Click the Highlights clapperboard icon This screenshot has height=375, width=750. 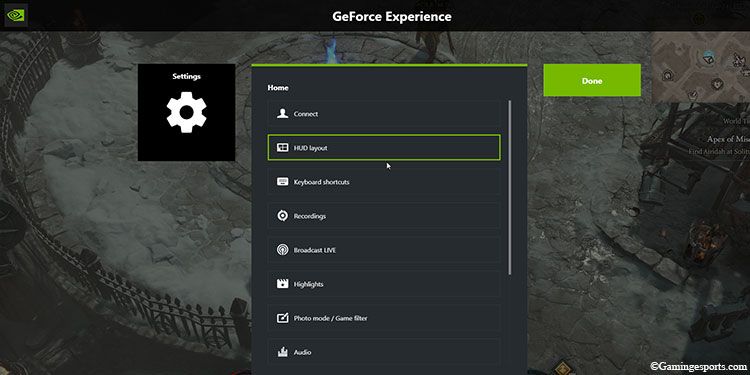pos(283,284)
